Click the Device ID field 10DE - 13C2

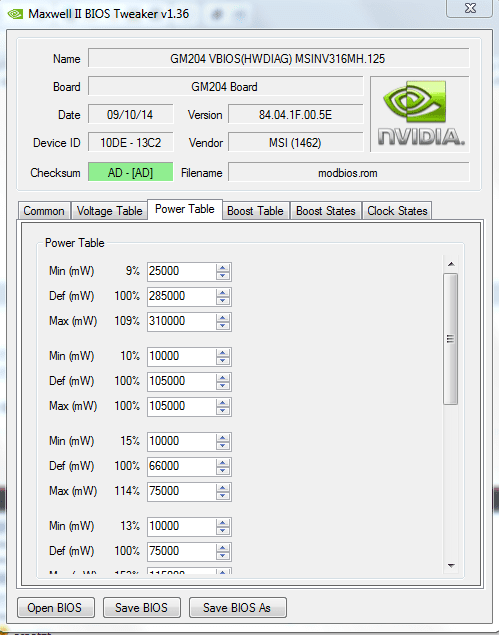point(130,142)
